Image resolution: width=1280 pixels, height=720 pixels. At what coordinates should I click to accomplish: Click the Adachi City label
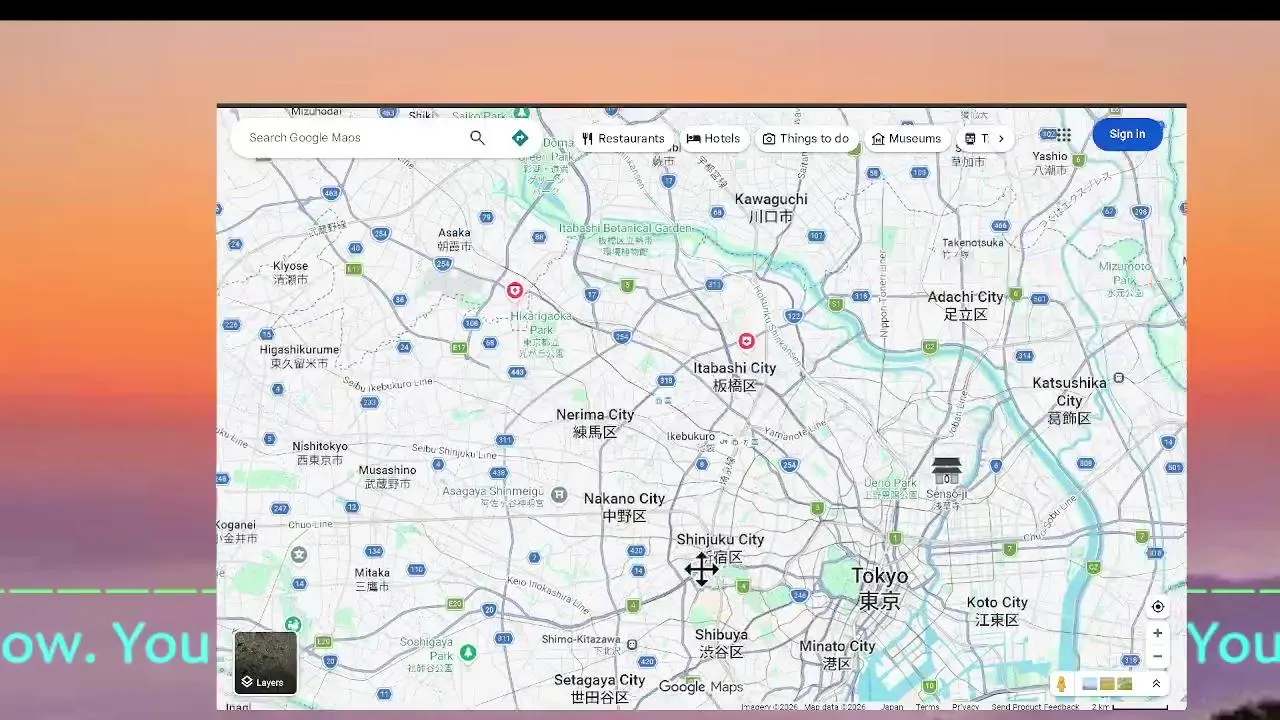pyautogui.click(x=965, y=305)
